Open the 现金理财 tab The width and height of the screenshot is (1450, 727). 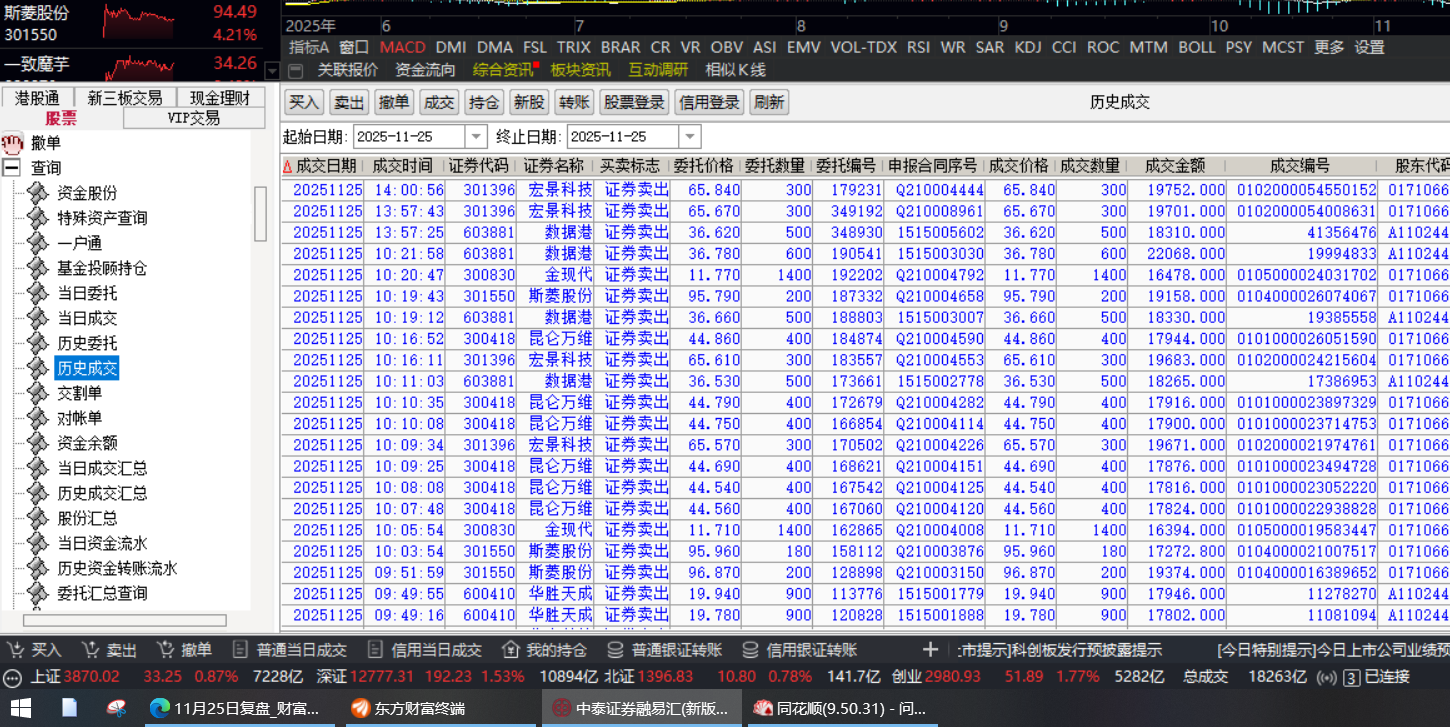(220, 98)
